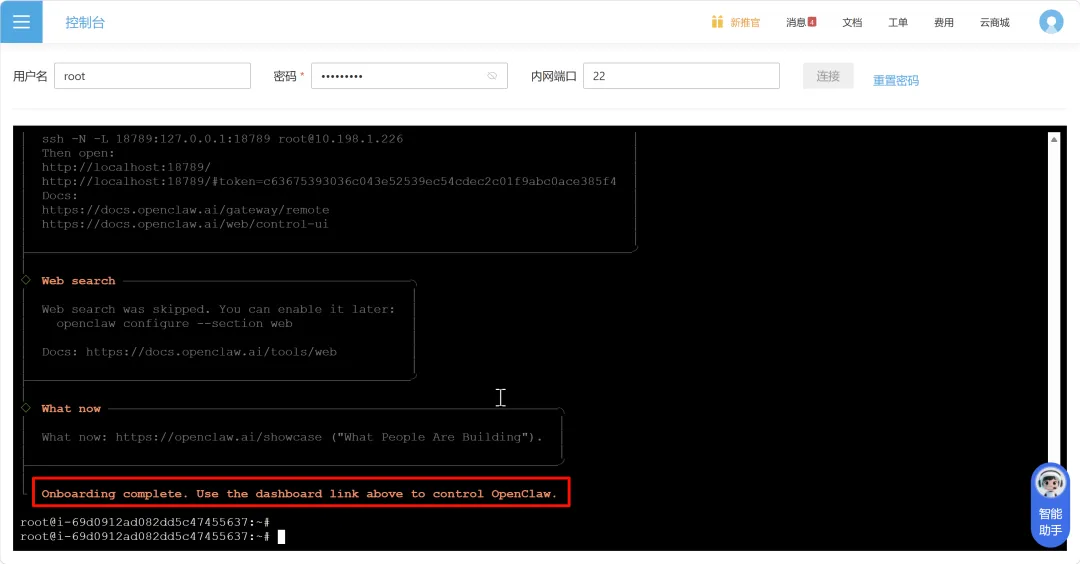The image size is (1080, 564).
Task: Open the 文档 documentation menu
Action: tap(852, 23)
